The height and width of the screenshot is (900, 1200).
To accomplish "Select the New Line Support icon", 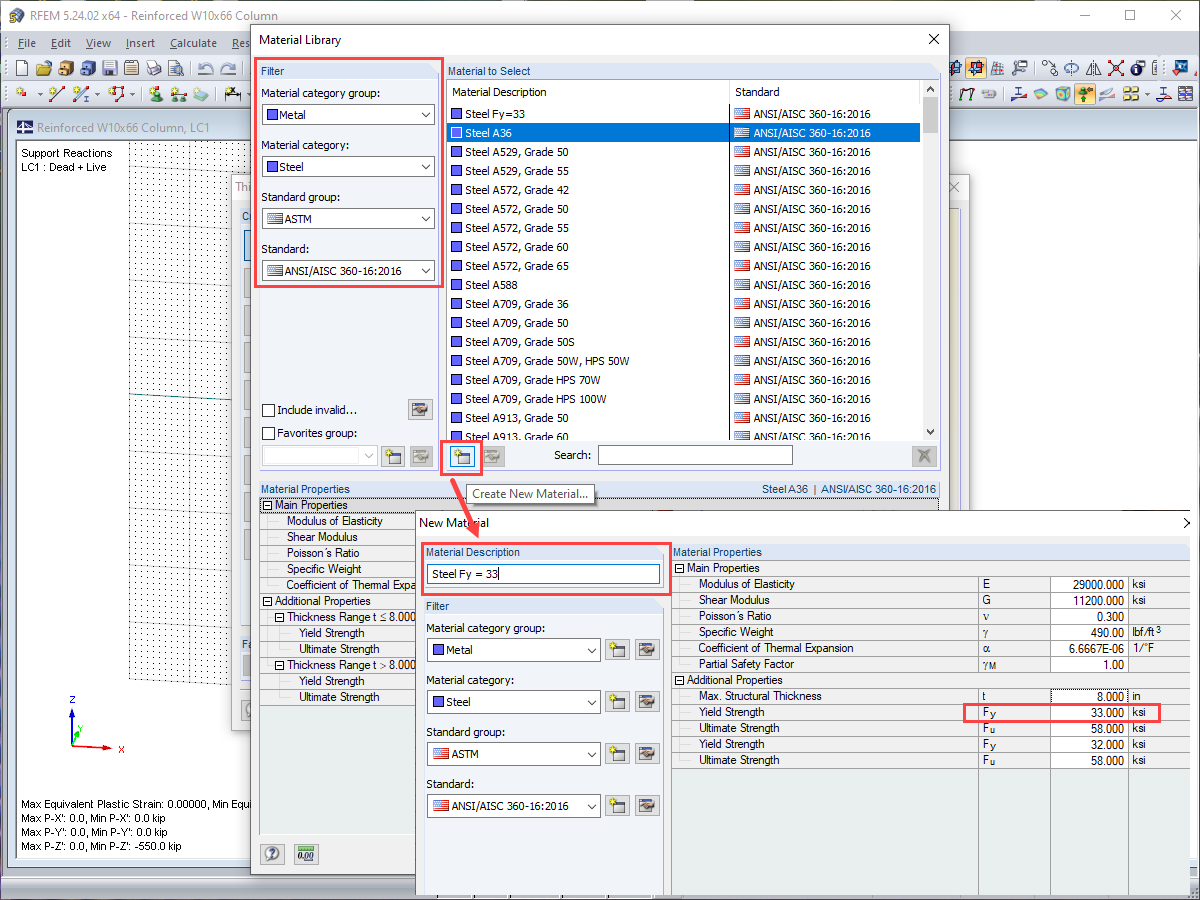I will [x=178, y=94].
